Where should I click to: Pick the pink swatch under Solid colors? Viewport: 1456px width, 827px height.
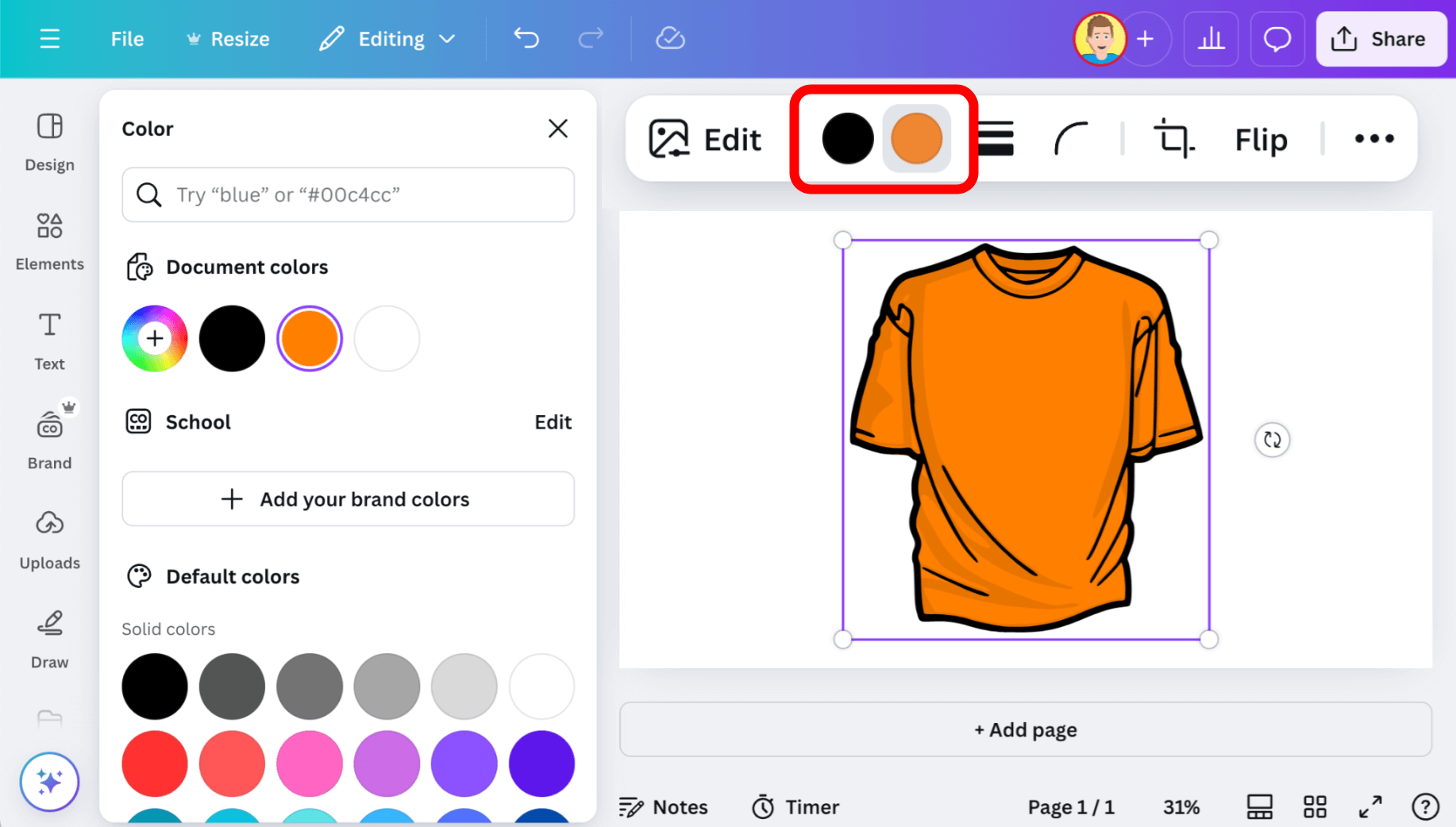pyautogui.click(x=310, y=764)
